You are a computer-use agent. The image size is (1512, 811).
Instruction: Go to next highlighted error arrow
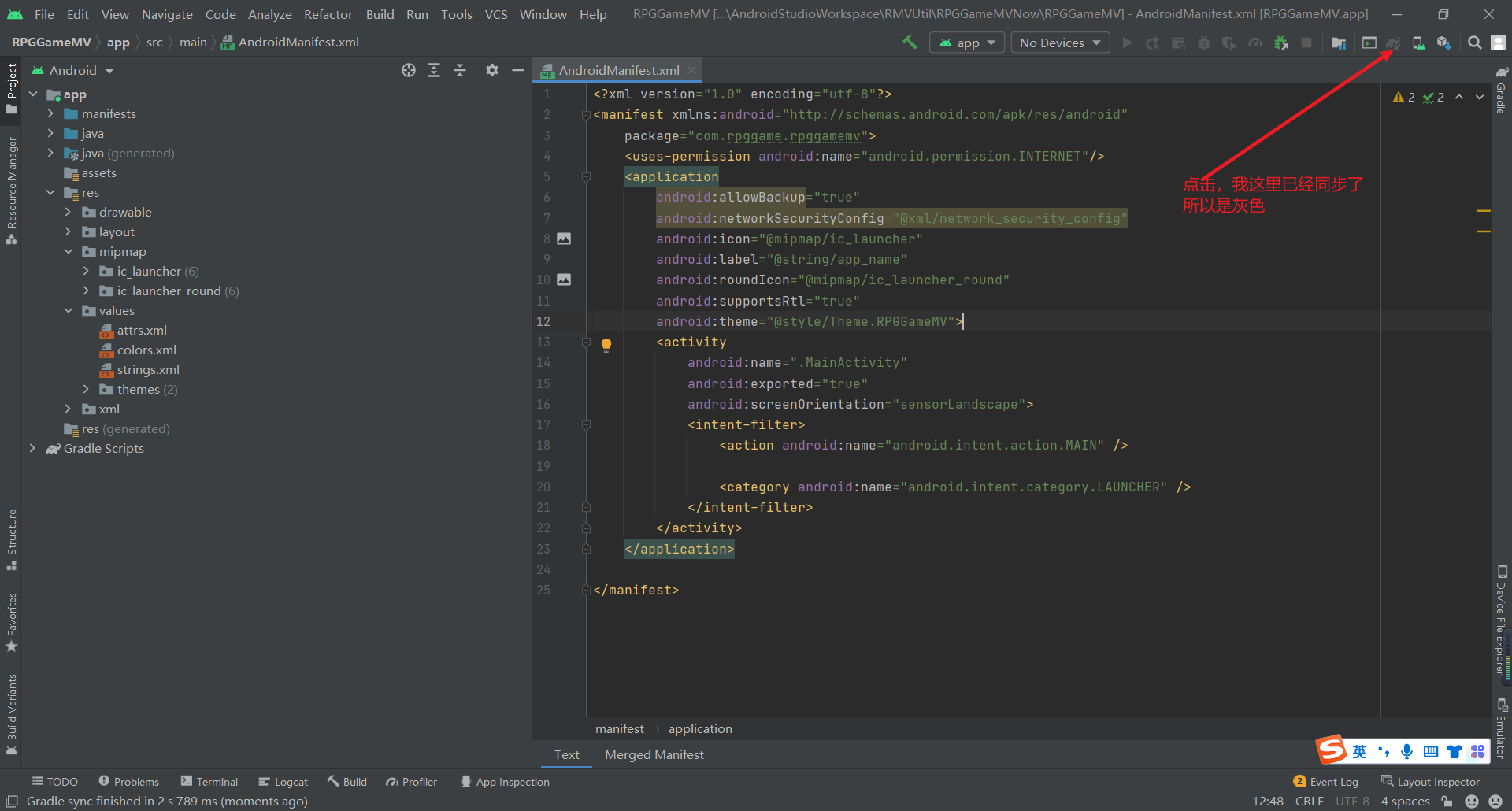pyautogui.click(x=1480, y=97)
